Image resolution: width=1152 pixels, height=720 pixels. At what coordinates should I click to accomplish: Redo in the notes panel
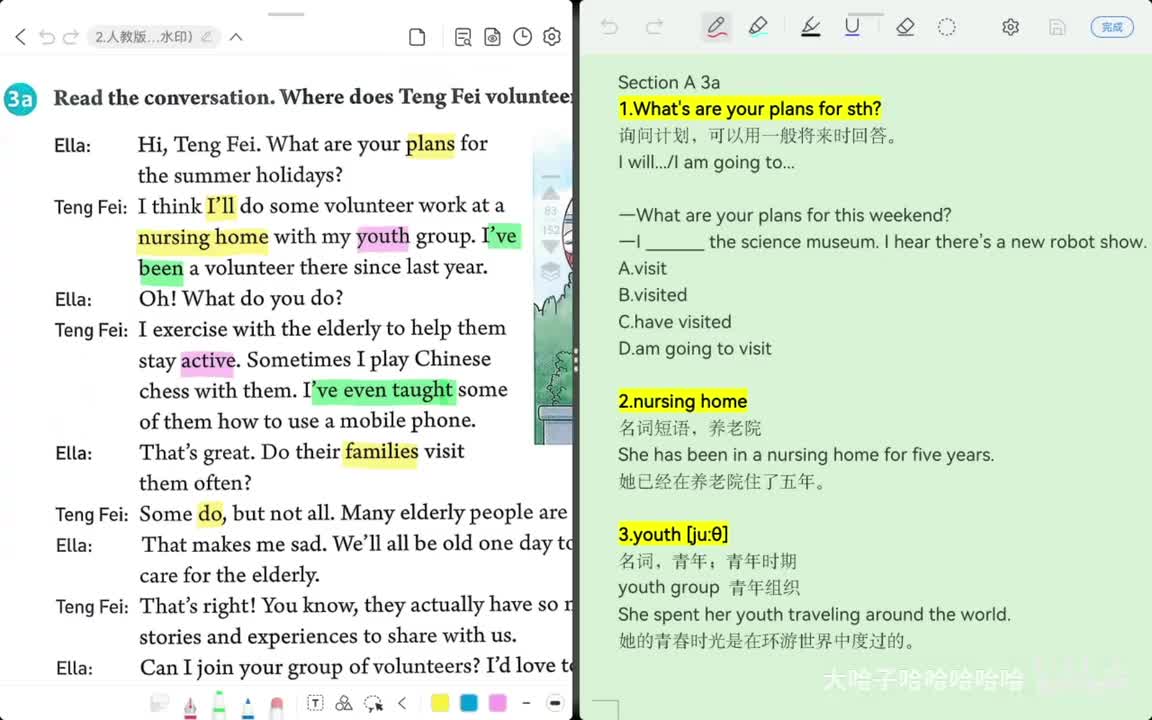click(654, 27)
